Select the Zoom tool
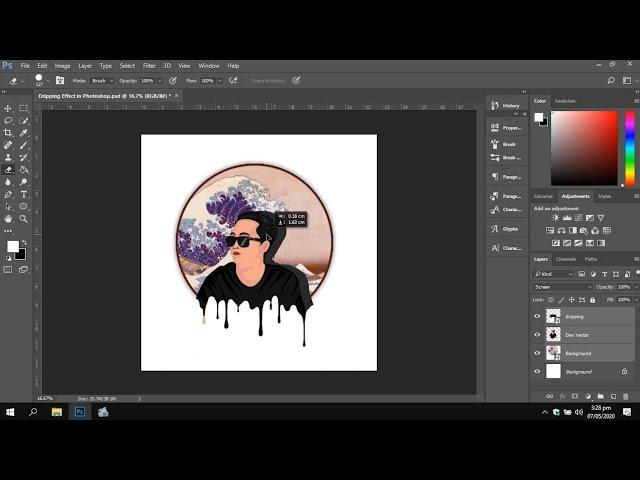Image resolution: width=640 pixels, height=480 pixels. 23,219
